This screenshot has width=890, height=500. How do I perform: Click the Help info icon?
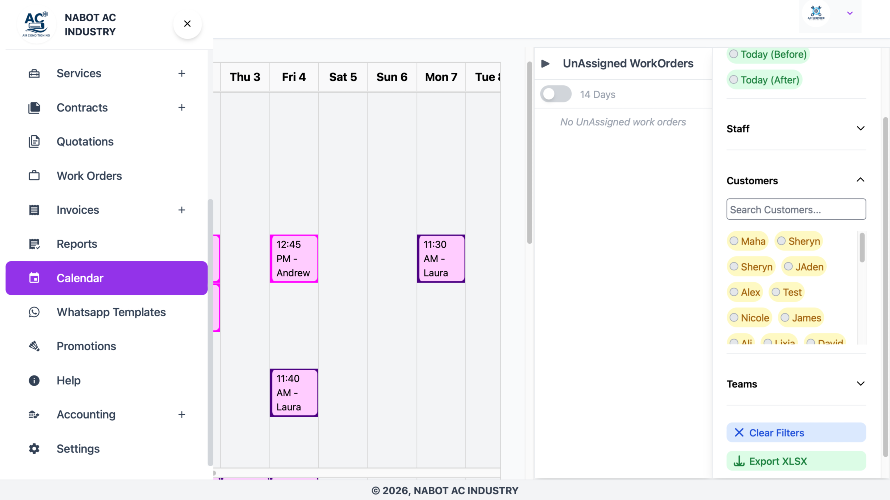35,381
